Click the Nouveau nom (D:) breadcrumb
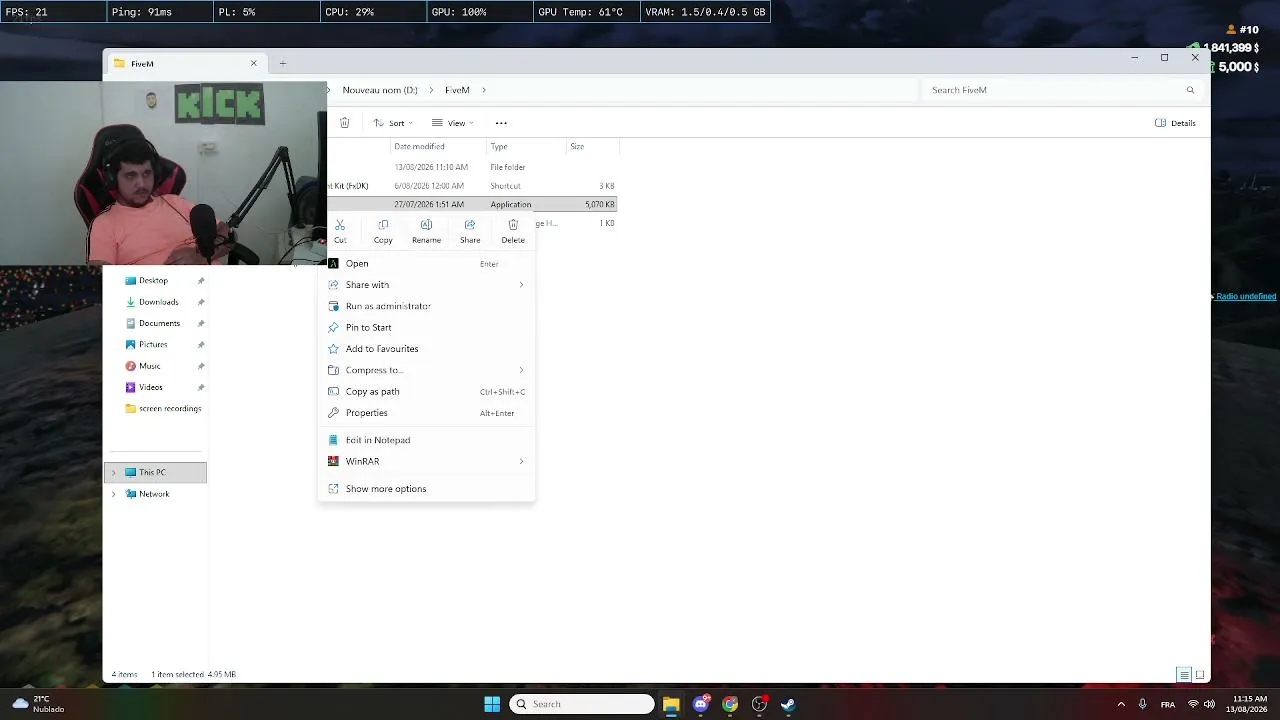Screen dimensions: 1280x720 pos(380,90)
